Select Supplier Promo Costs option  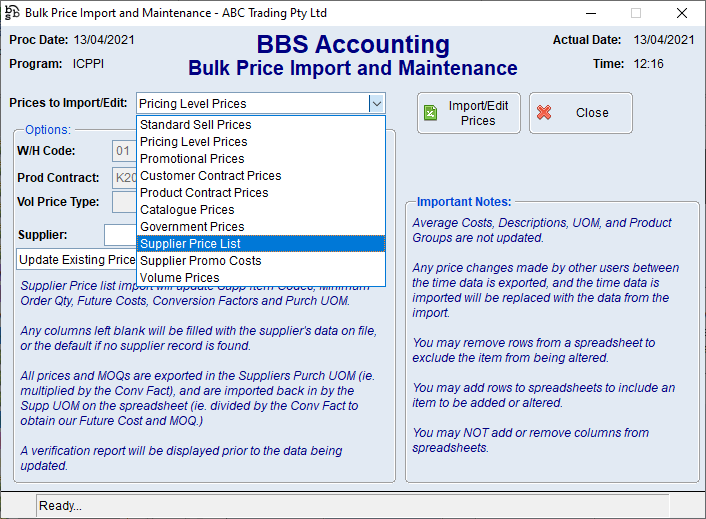(x=200, y=261)
